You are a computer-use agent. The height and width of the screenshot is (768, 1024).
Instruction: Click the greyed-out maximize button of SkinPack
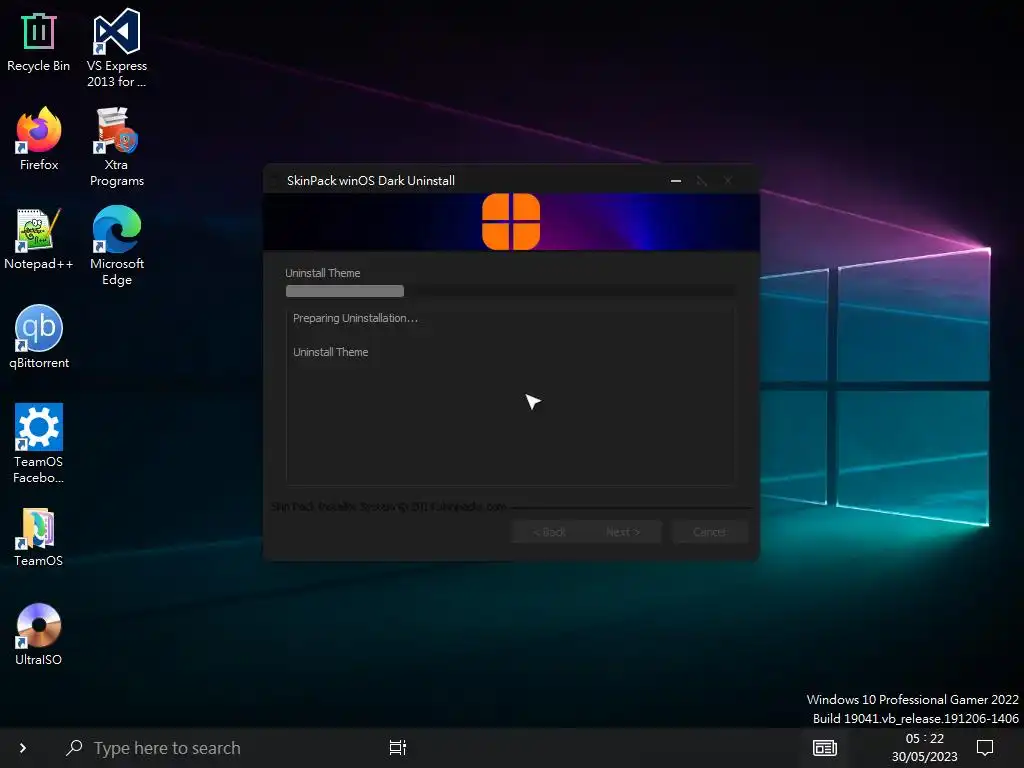(702, 181)
